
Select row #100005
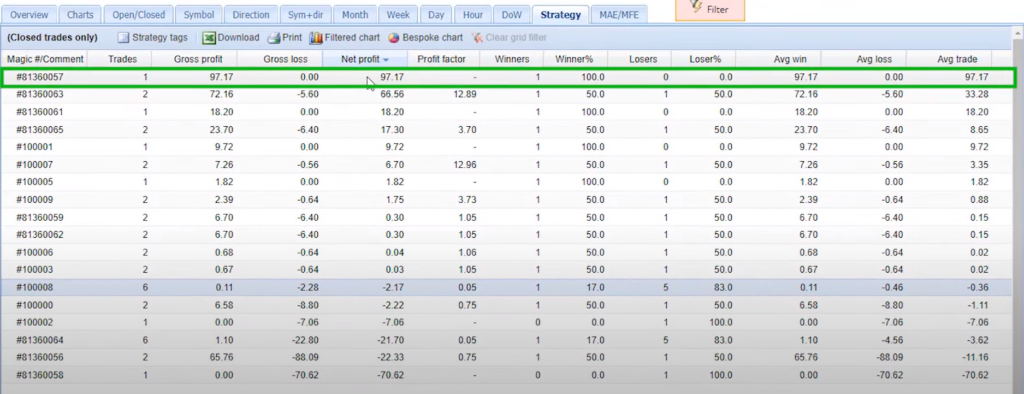point(507,182)
